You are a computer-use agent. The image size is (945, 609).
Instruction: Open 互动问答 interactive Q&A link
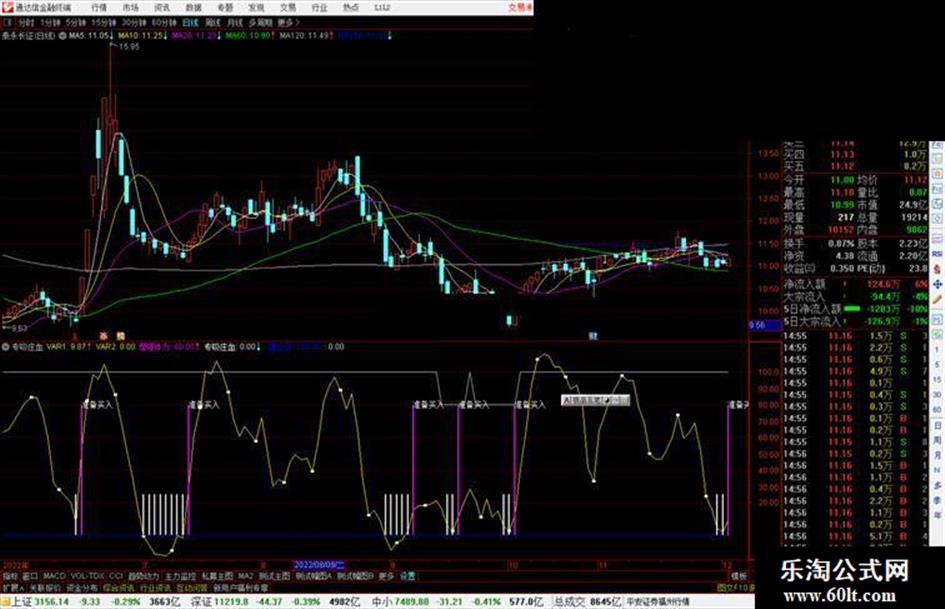pos(192,587)
